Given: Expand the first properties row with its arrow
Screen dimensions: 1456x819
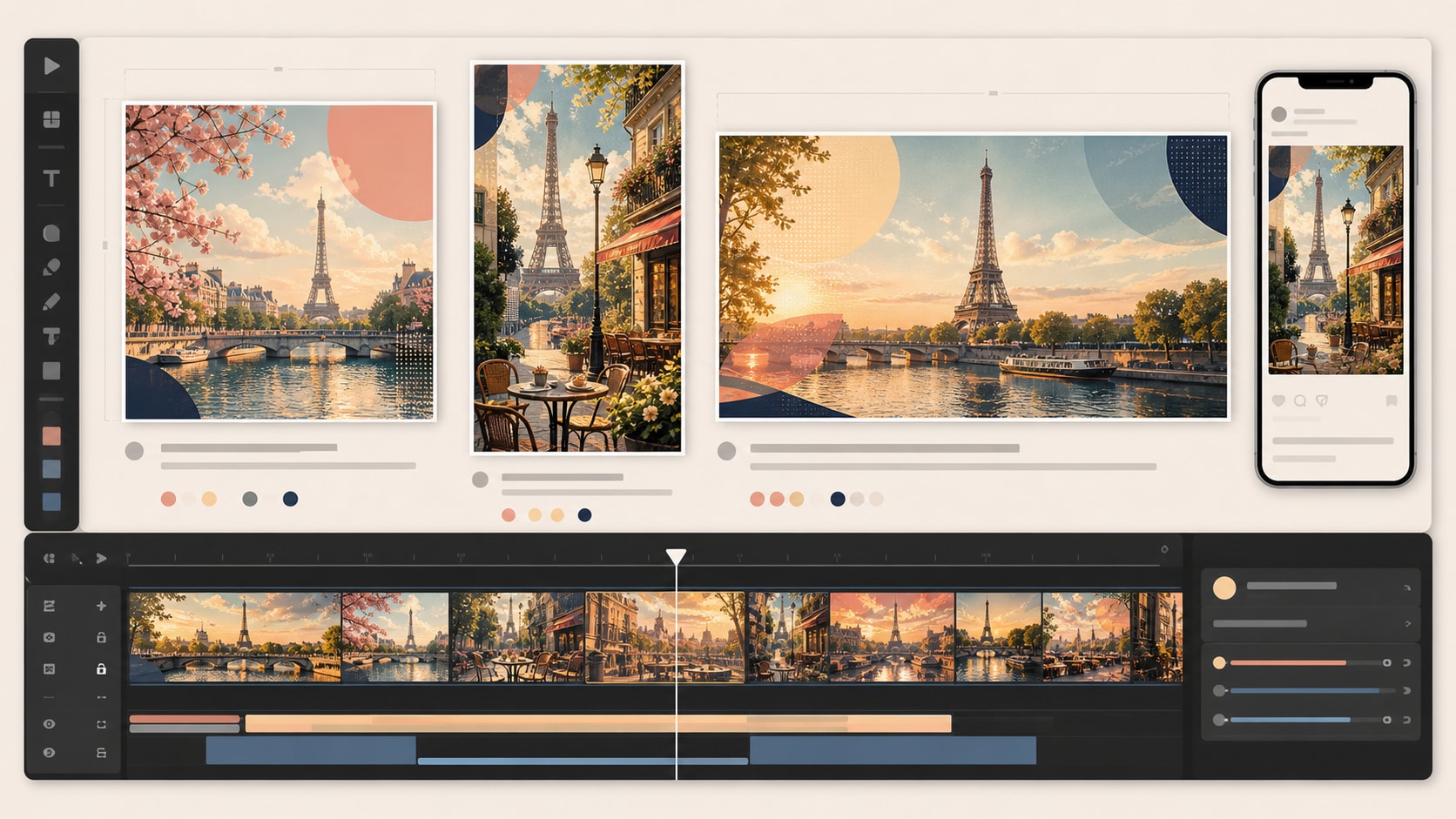Looking at the screenshot, I should click(x=1407, y=588).
